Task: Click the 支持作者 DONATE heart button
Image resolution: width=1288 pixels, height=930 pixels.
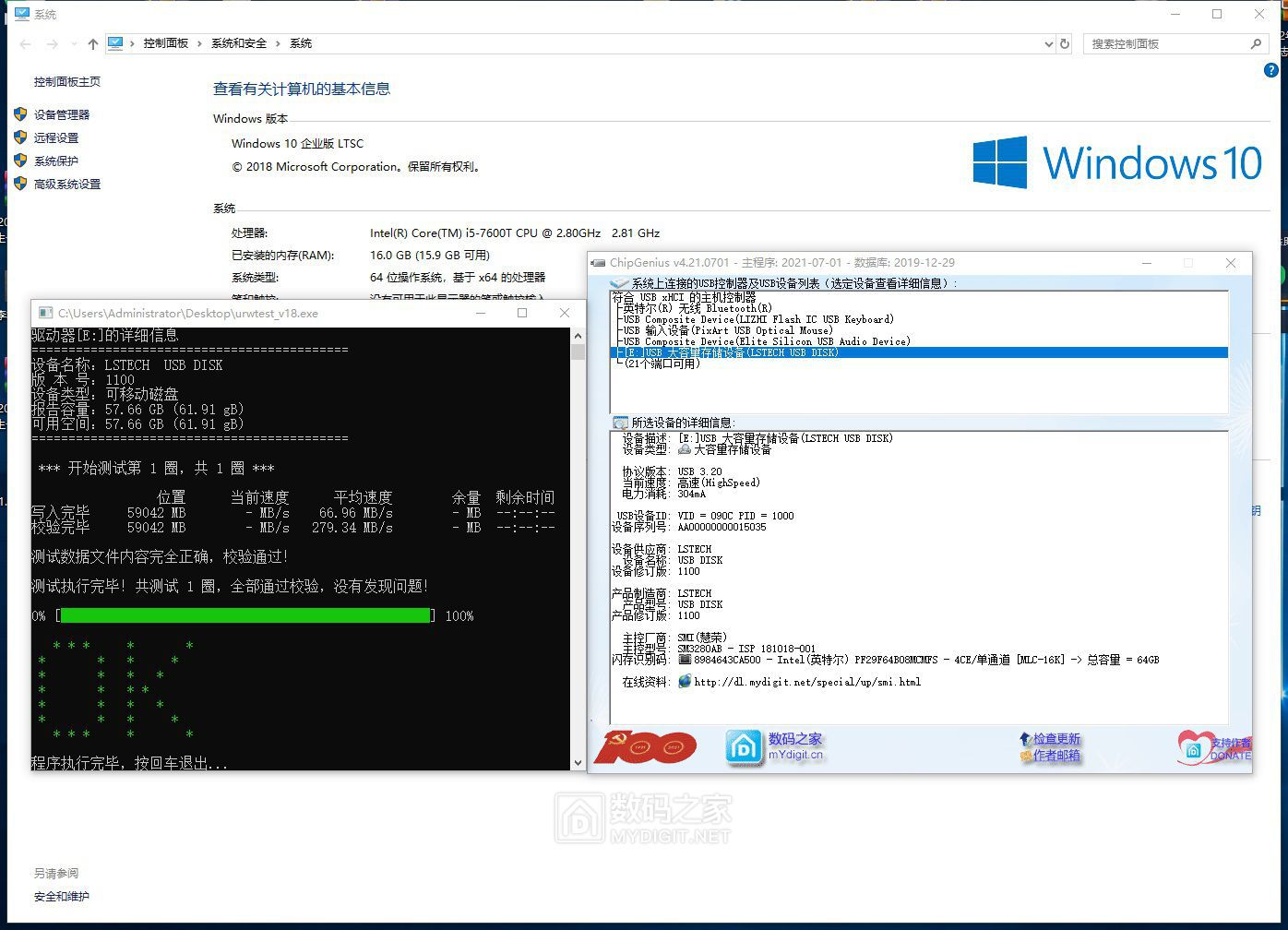Action: (1214, 748)
